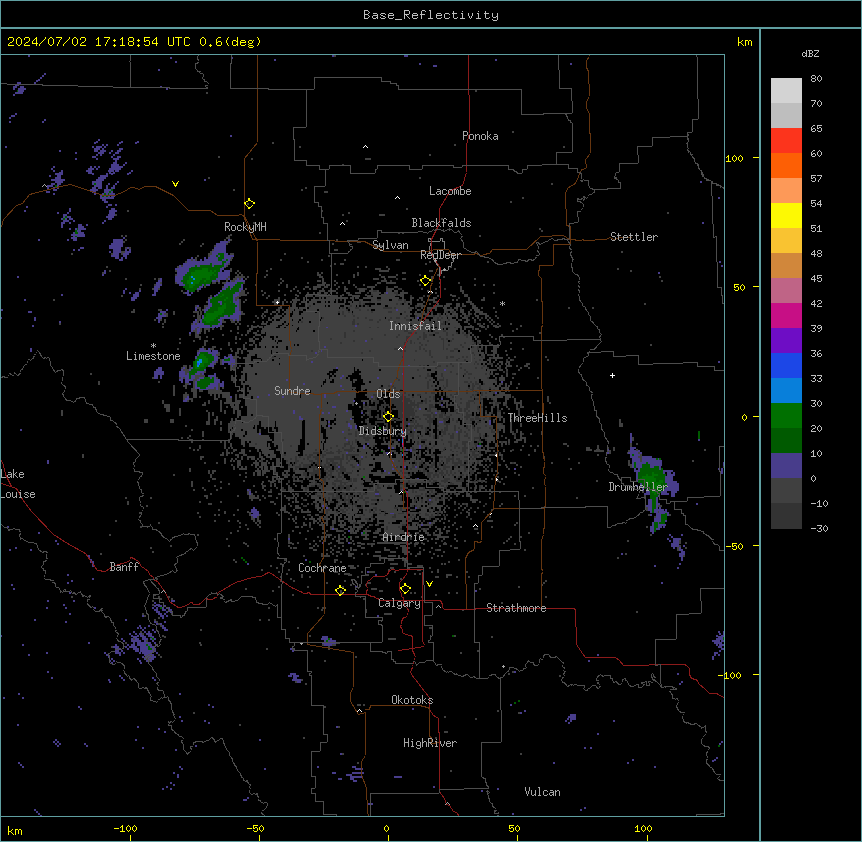Viewport: 862px width, 842px height.
Task: Click the Innisfail city label
Action: coord(415,326)
